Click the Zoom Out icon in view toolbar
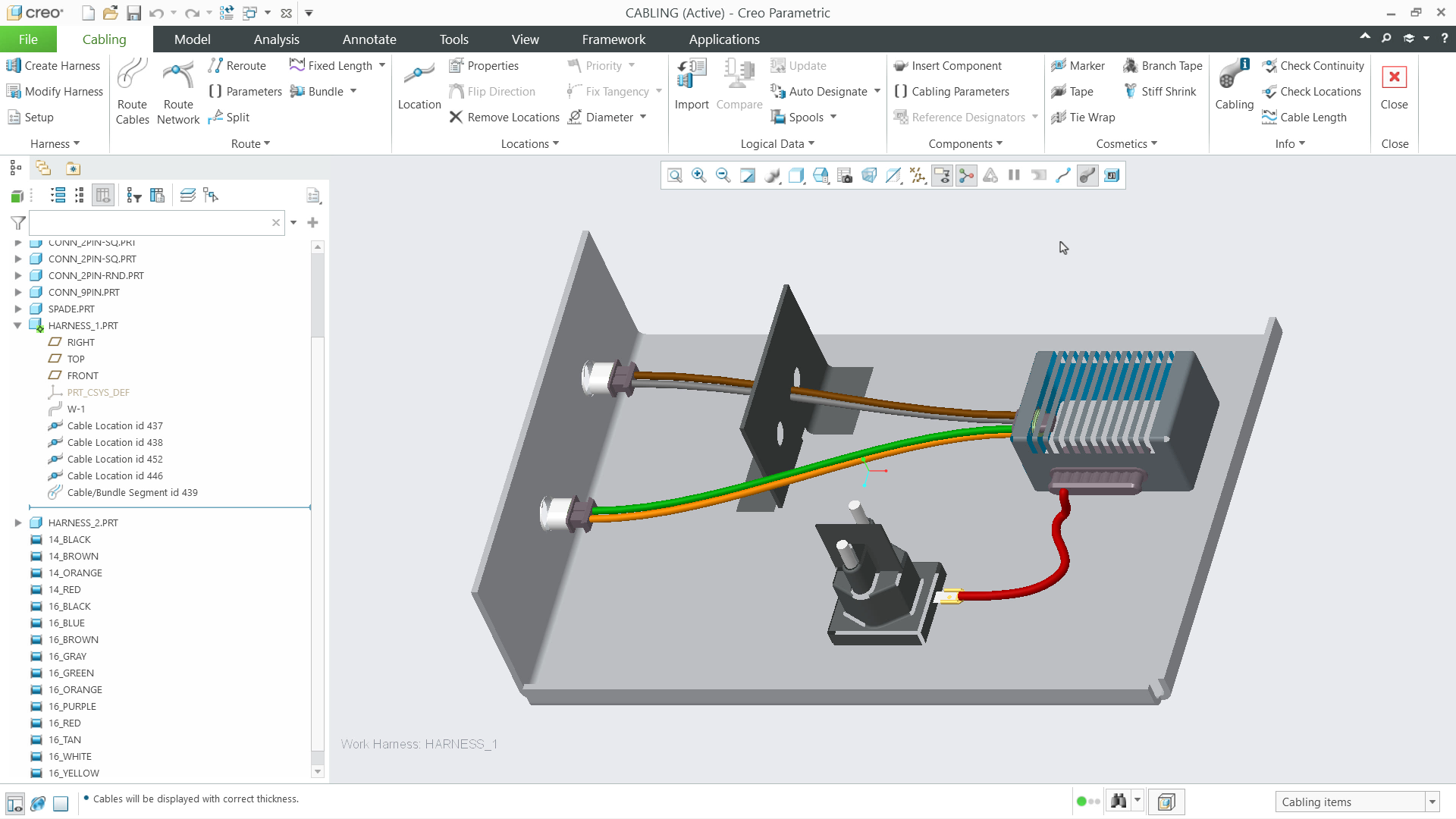 723,176
